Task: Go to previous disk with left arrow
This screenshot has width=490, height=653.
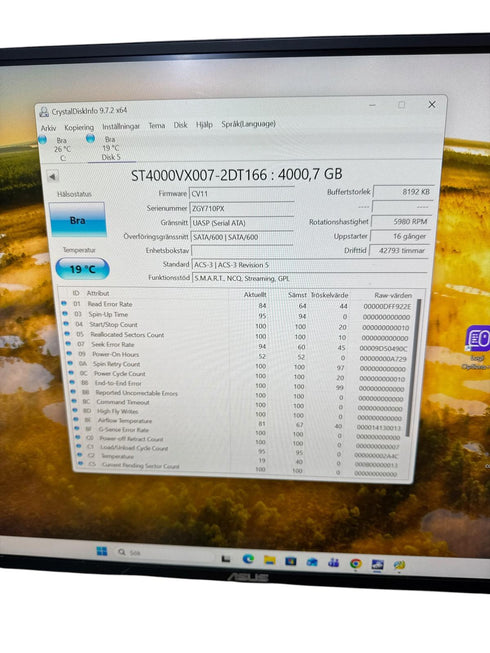Action: pos(52,177)
